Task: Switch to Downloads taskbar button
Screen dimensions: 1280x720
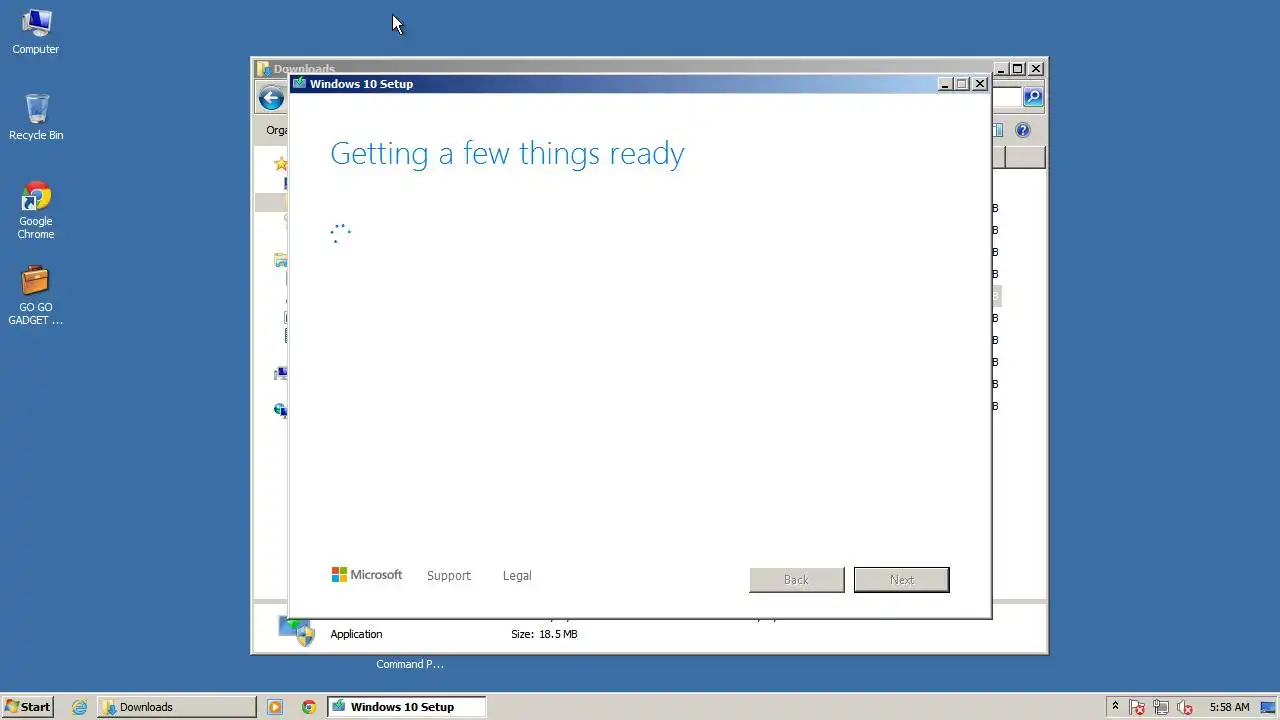Action: tap(177, 707)
